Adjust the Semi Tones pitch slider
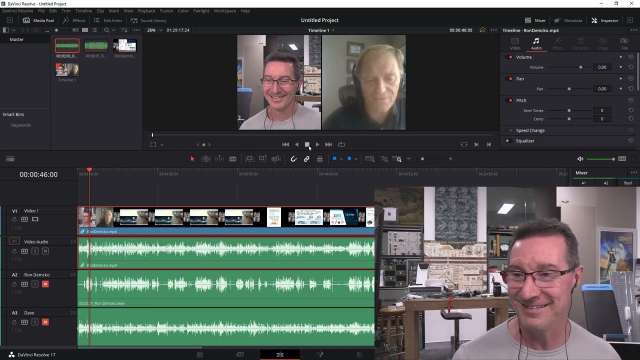The width and height of the screenshot is (640, 360). click(569, 110)
